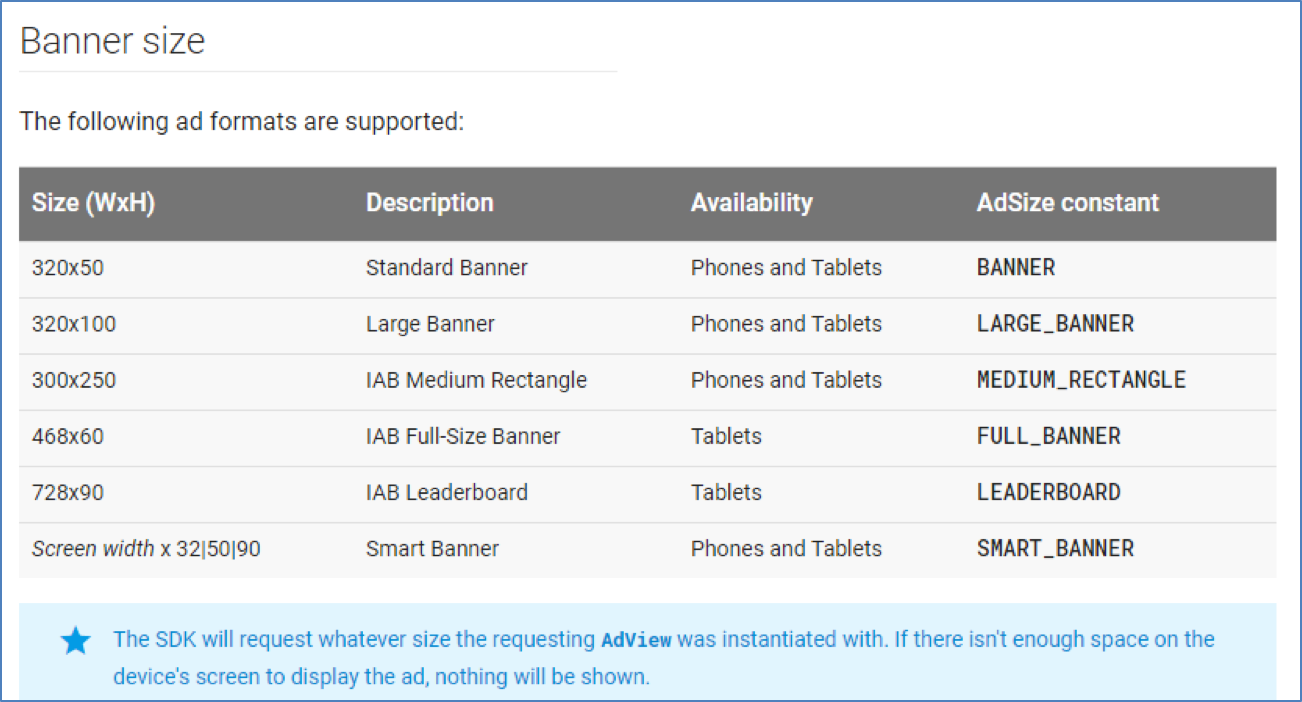Click the IAB Leaderboard description cell
This screenshot has width=1302, height=702.
(446, 492)
